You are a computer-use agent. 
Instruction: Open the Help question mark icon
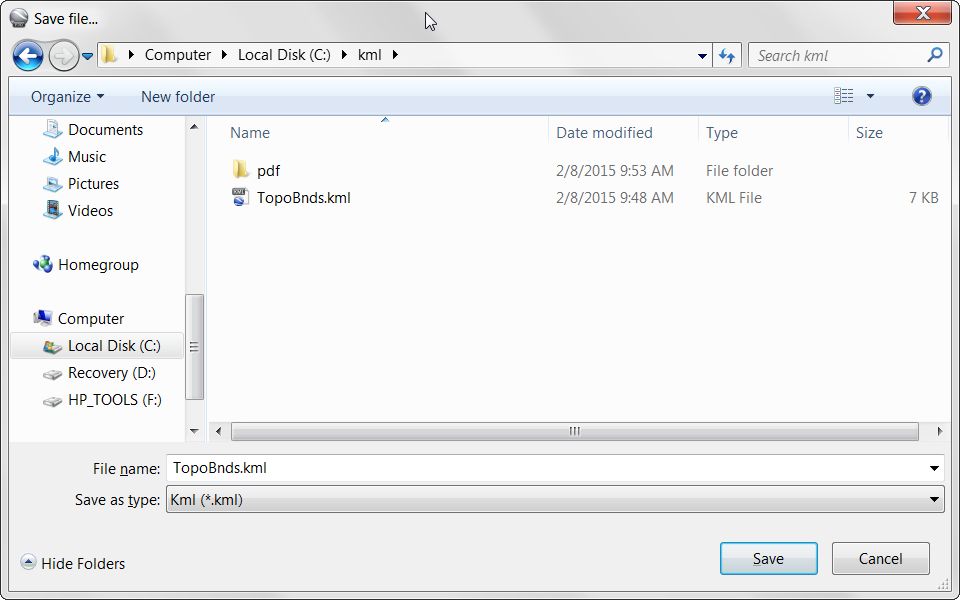[921, 96]
